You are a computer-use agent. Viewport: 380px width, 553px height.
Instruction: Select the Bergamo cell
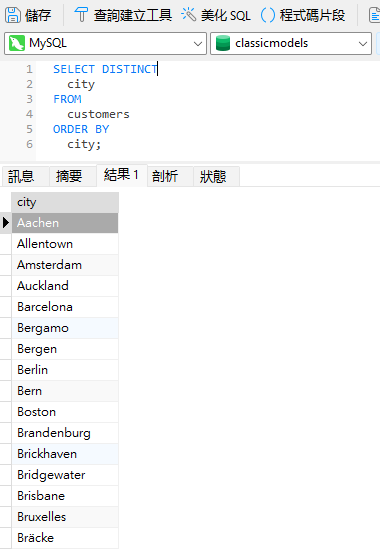click(x=65, y=328)
